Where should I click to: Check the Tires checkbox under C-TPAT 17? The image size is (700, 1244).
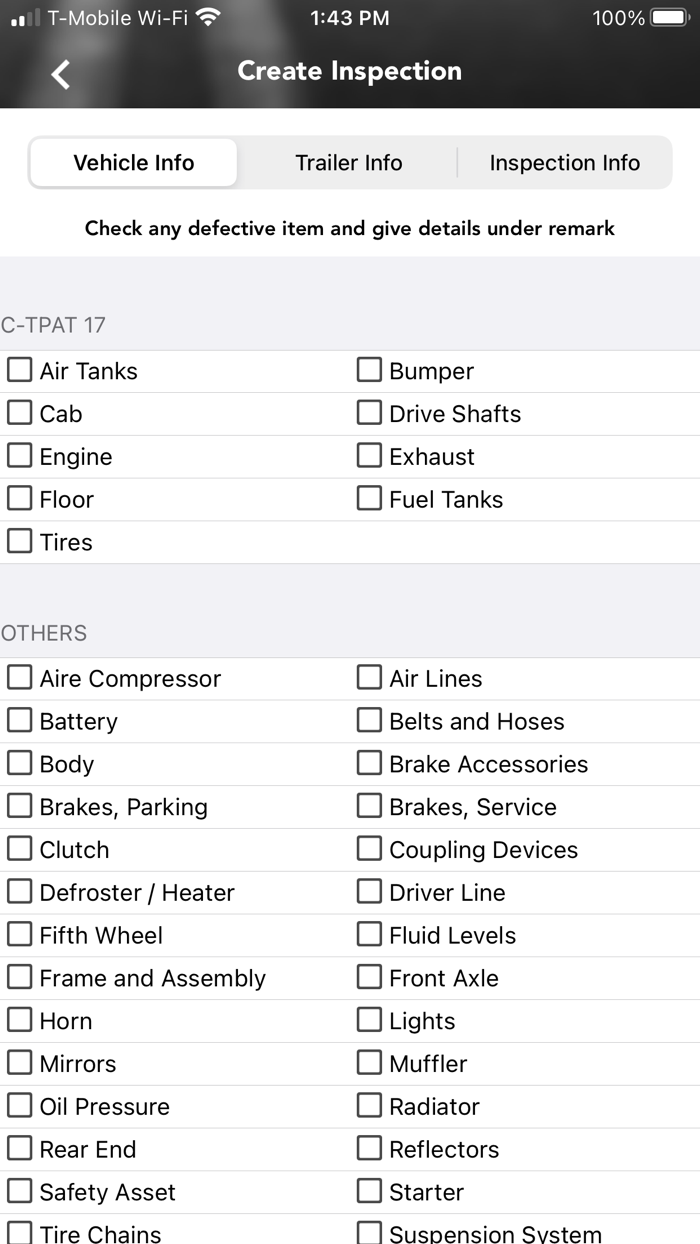tap(19, 541)
